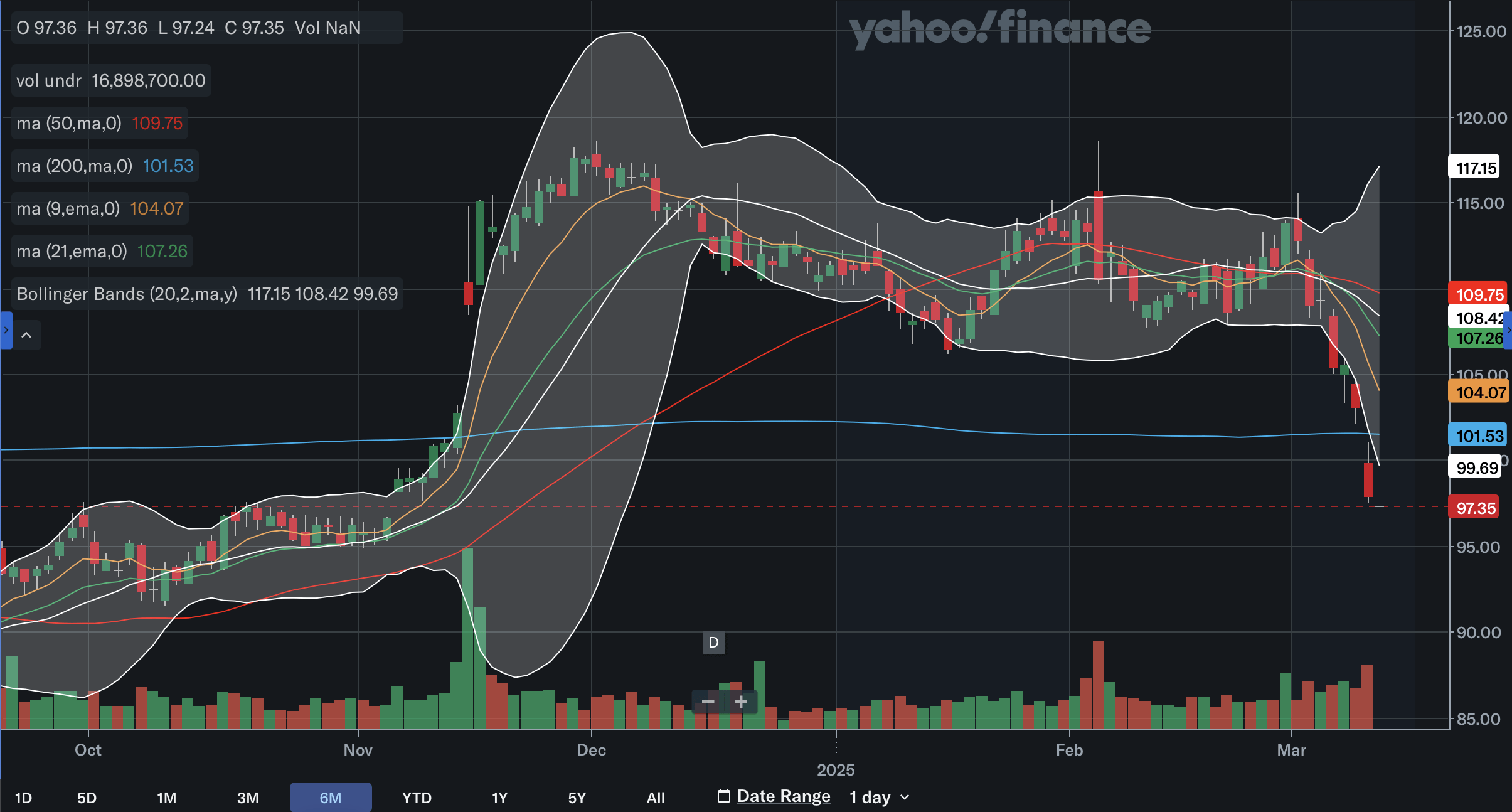Image resolution: width=1512 pixels, height=812 pixels.
Task: Click the Bollinger Bands (20,2,ma,y) label
Action: (x=207, y=294)
